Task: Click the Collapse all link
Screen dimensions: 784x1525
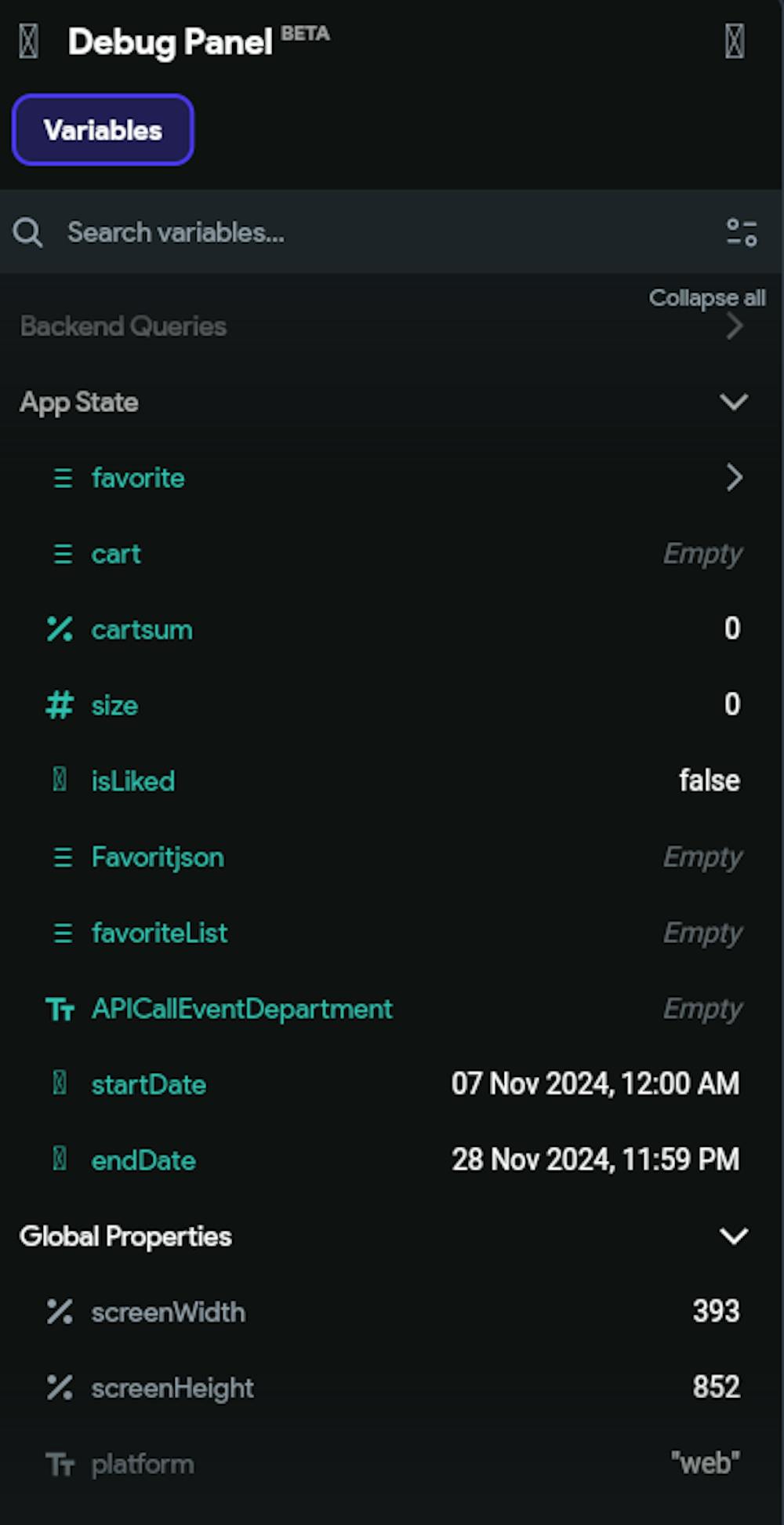Action: 706,298
